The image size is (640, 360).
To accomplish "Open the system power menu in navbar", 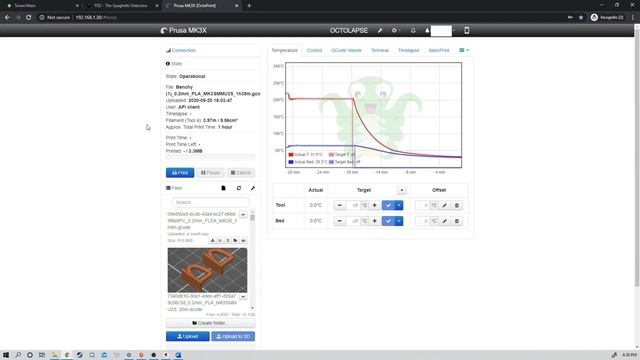I will click(395, 31).
